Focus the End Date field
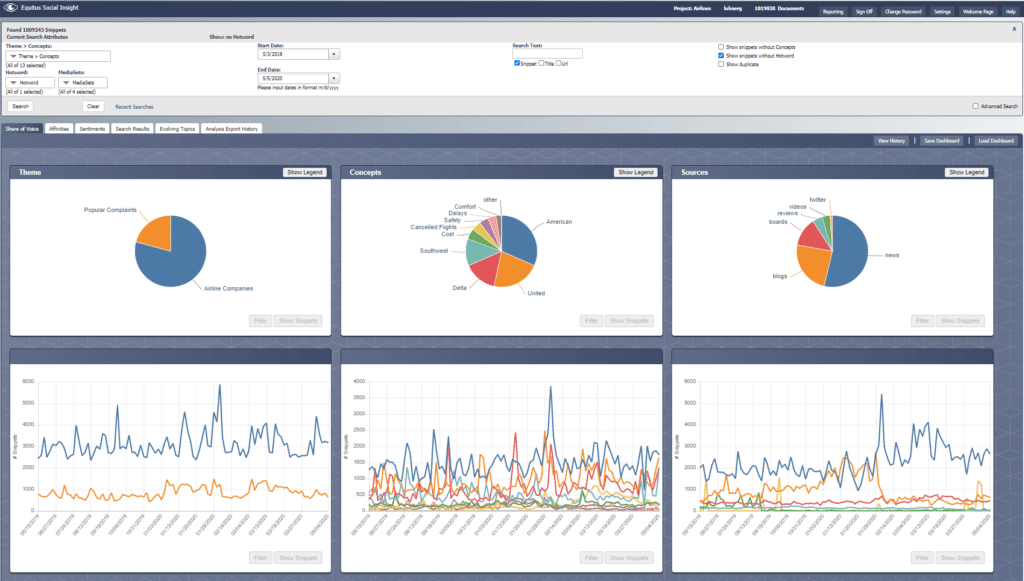Viewport: 1024px width, 581px height. [x=293, y=78]
